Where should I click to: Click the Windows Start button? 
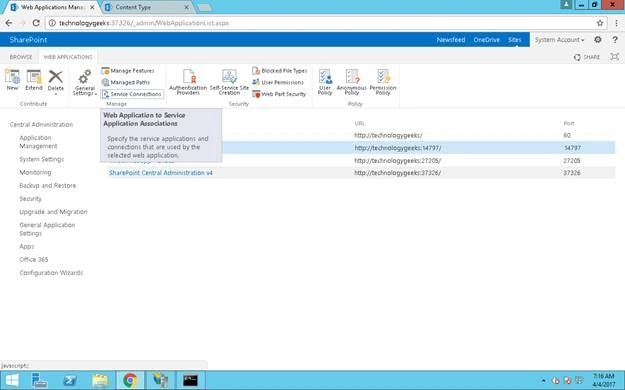click(12, 380)
